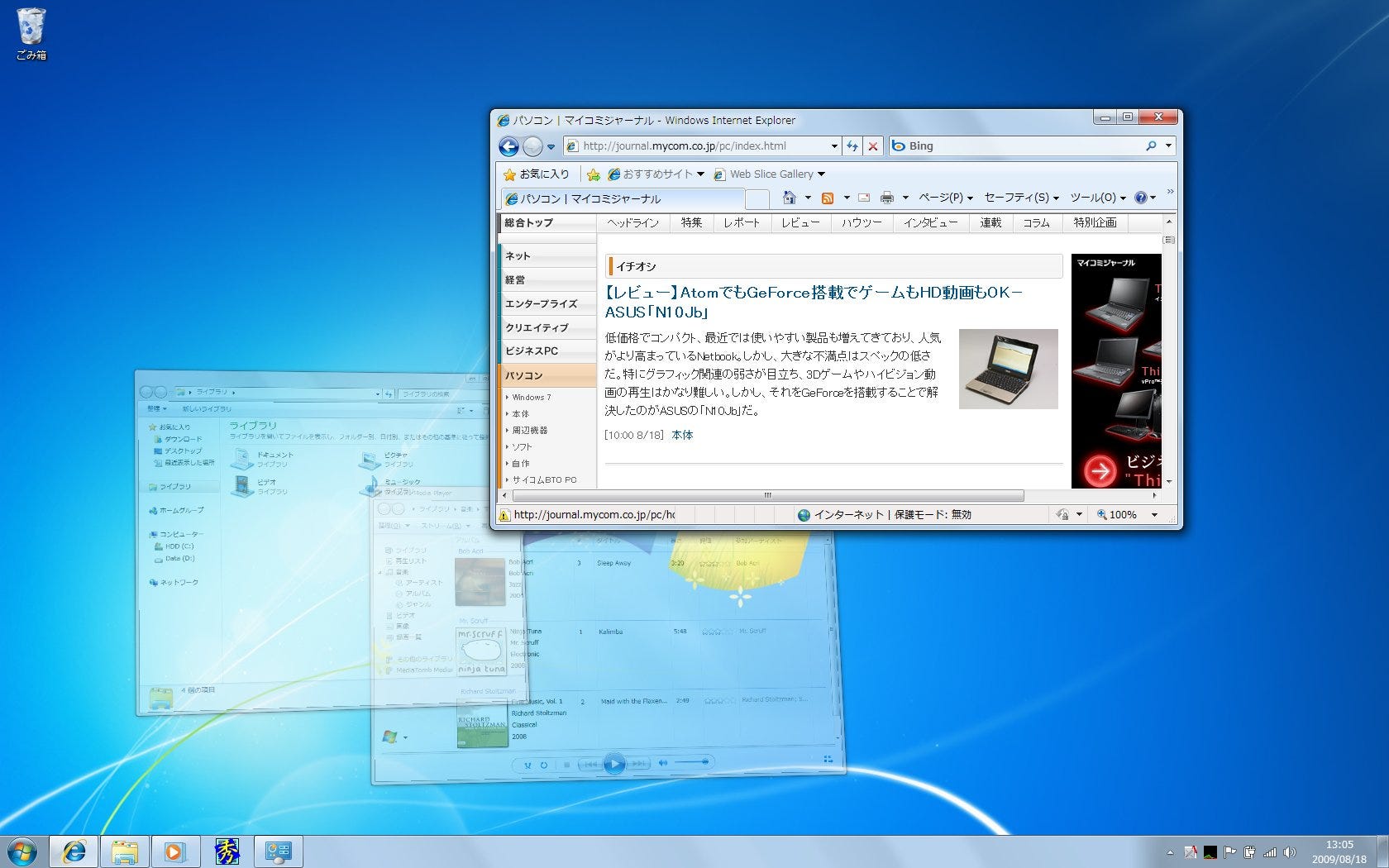Click the red arrow button in ad banner

click(x=1100, y=470)
